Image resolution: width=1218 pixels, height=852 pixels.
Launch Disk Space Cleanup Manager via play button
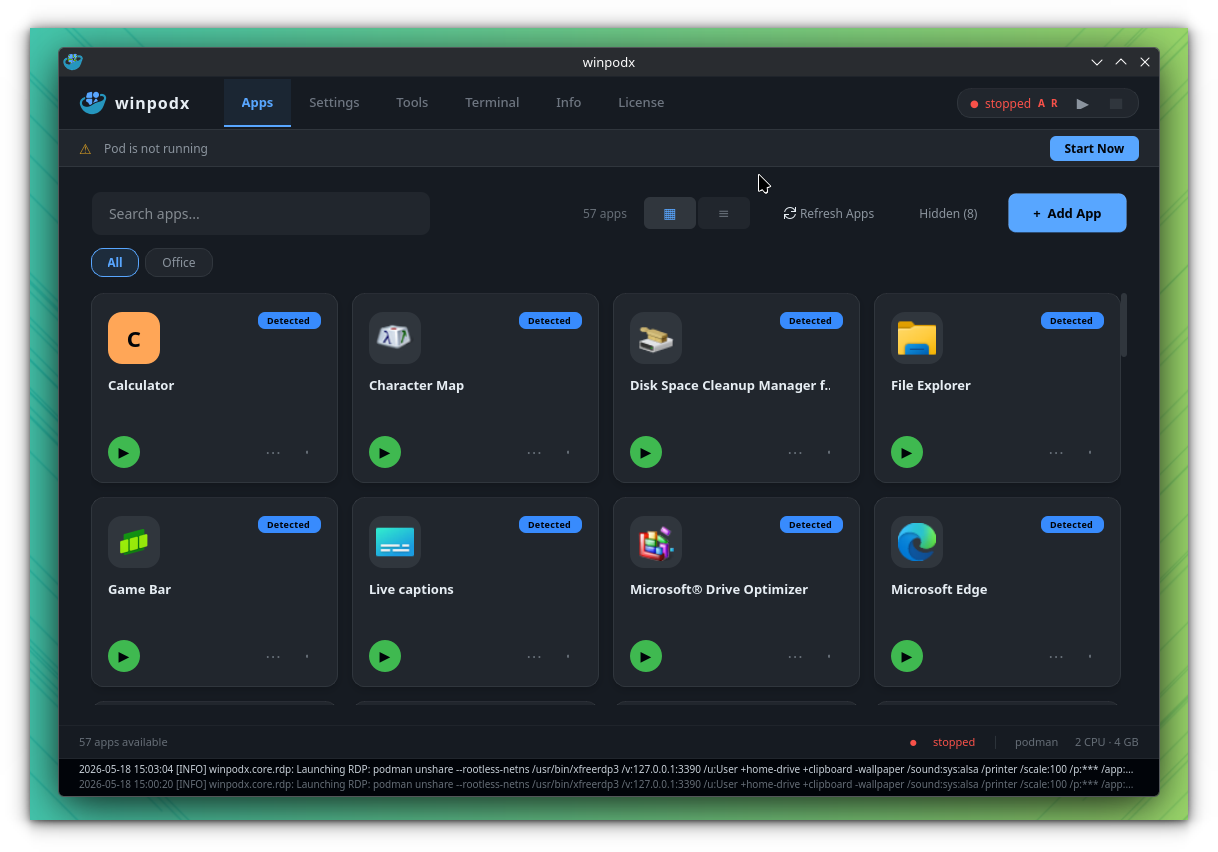pos(646,452)
